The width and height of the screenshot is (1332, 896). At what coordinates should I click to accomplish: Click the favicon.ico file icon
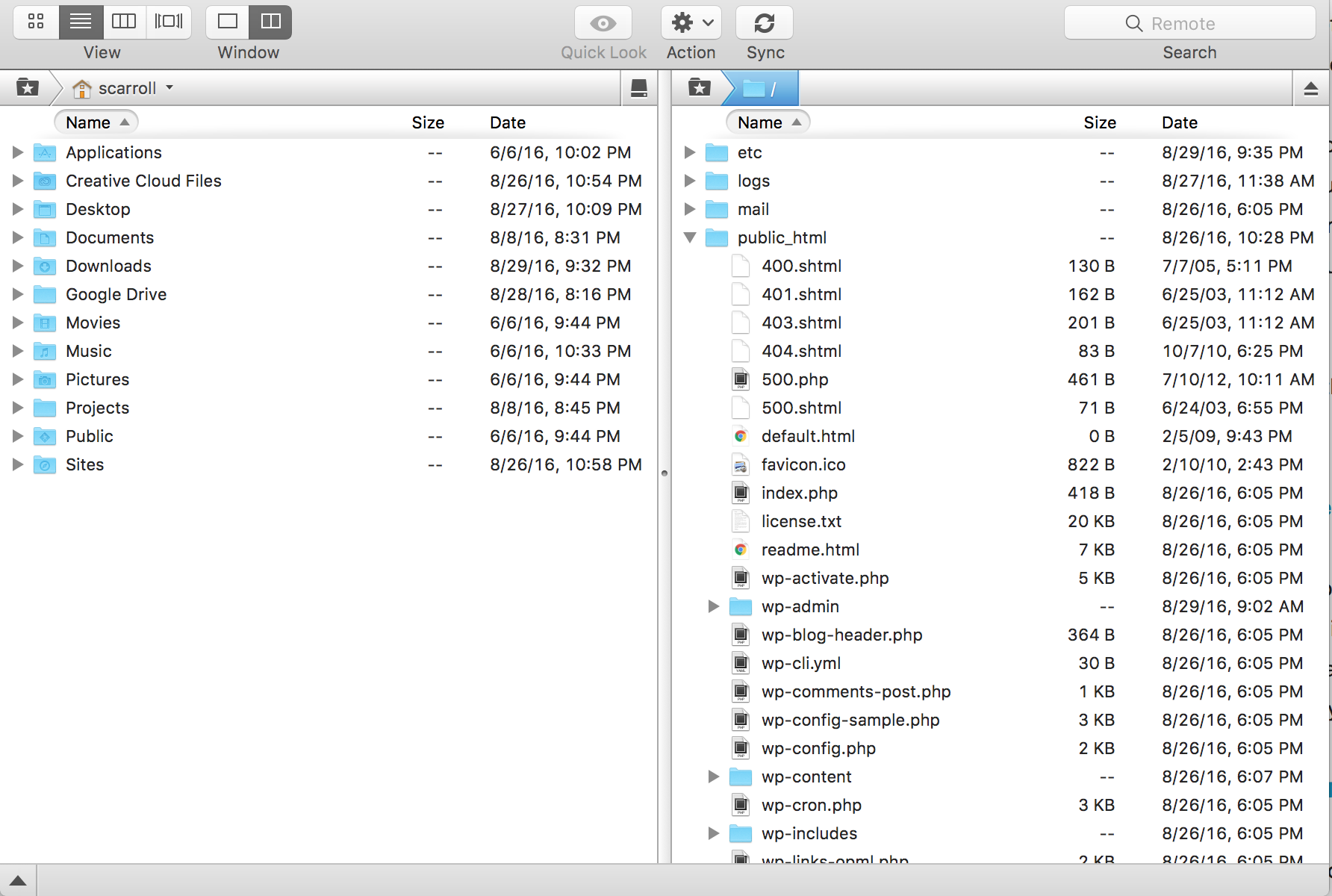[x=741, y=464]
